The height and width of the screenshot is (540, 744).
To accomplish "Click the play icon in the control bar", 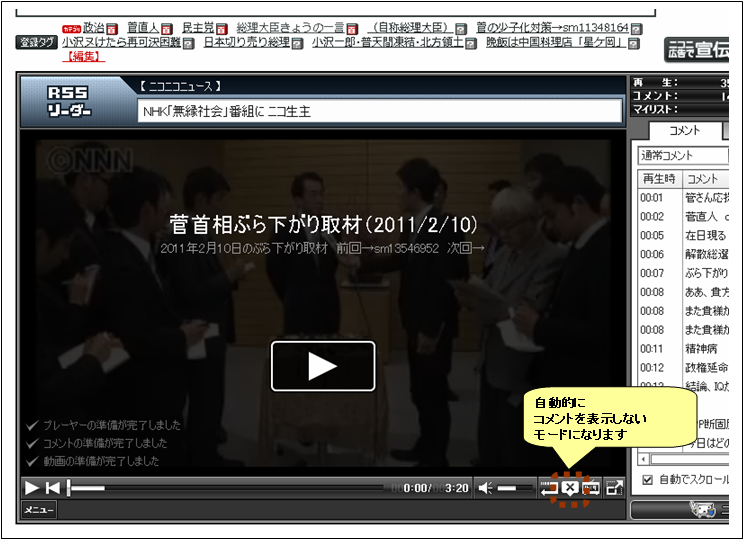I will click(32, 488).
